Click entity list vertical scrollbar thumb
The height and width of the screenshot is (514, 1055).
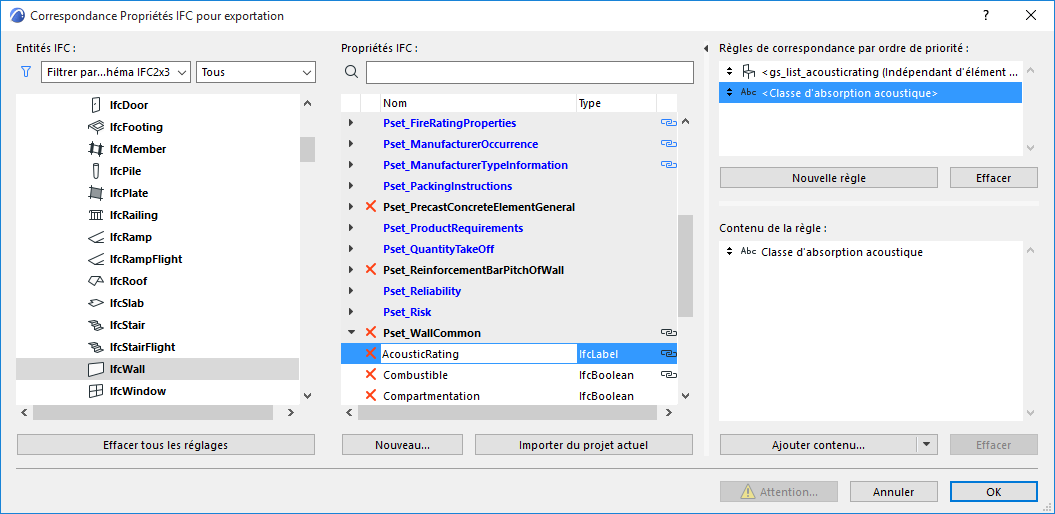pos(307,149)
